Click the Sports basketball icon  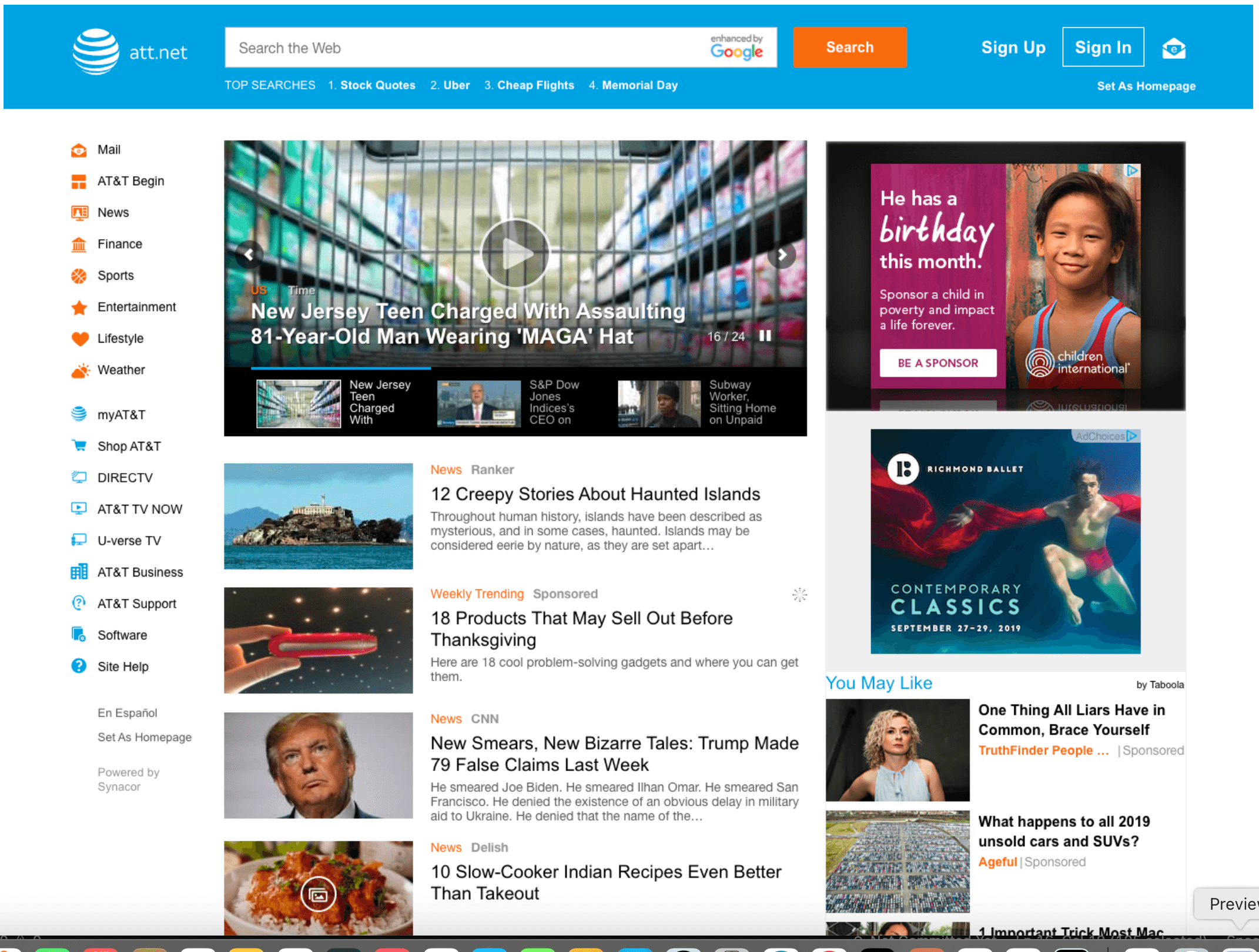79,276
